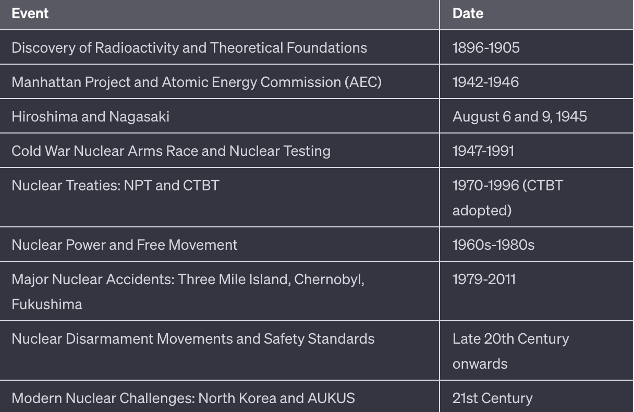Select the Nuclear Treaties: NPT and CTBT cell
The height and width of the screenshot is (412, 634).
(x=115, y=185)
